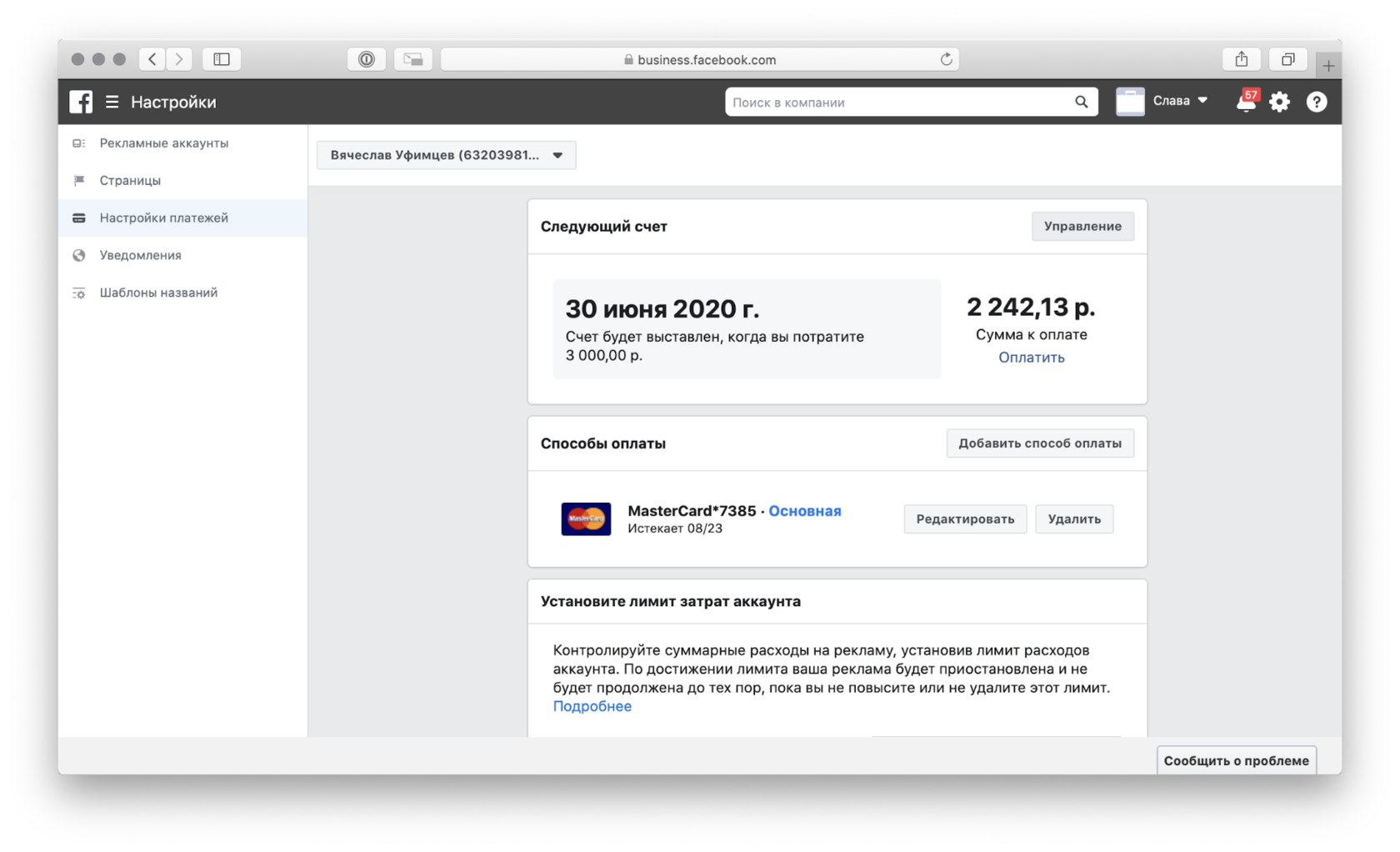
Task: Click the Уведомления globe icon
Action: pos(79,255)
